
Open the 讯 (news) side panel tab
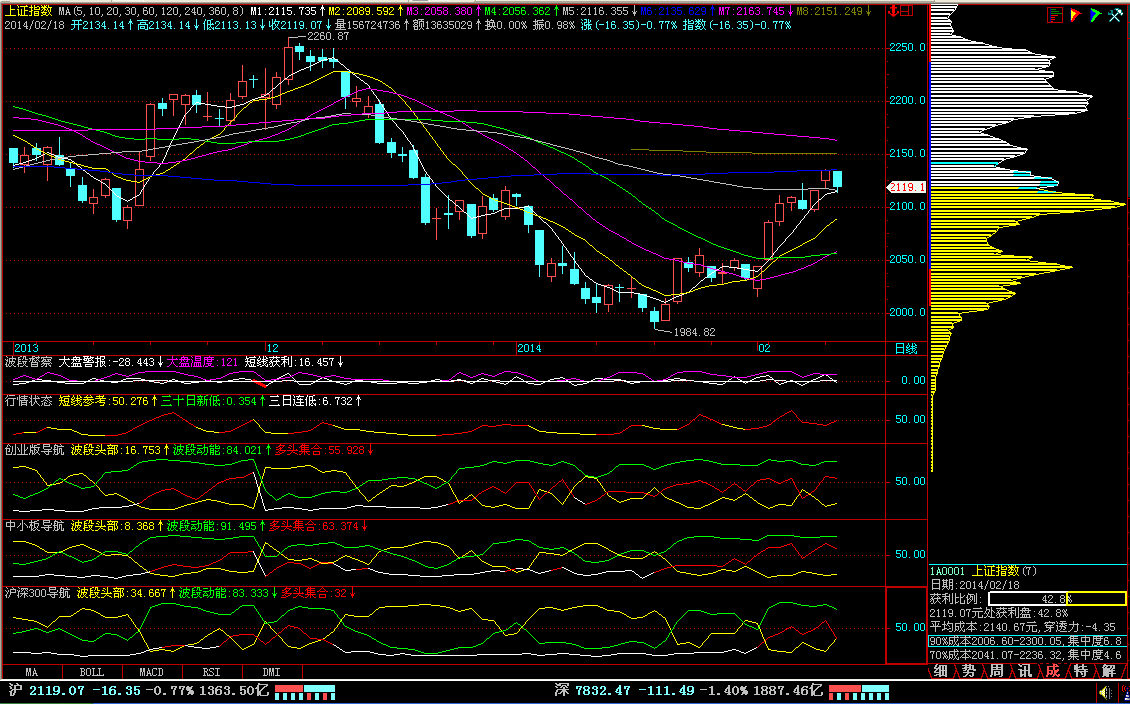(1024, 671)
